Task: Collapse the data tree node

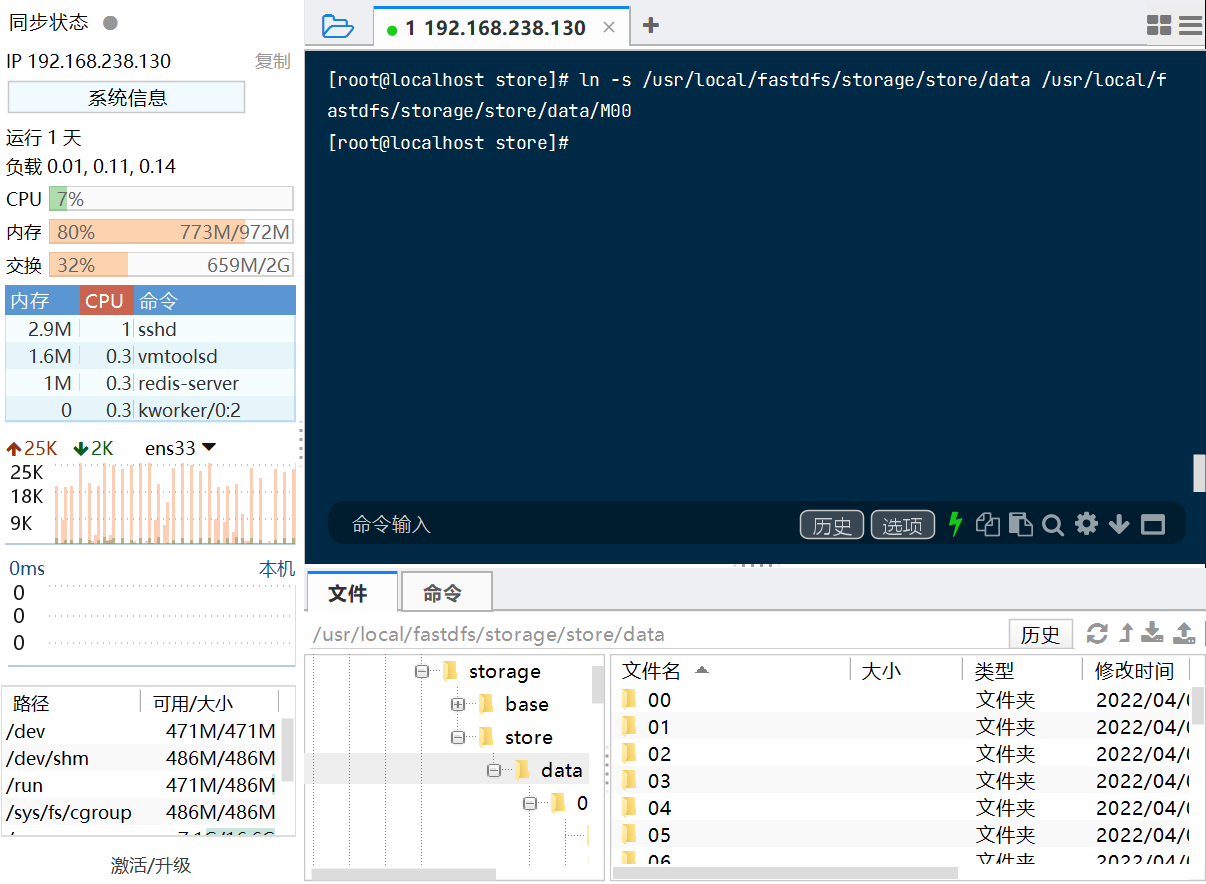Action: tap(494, 770)
